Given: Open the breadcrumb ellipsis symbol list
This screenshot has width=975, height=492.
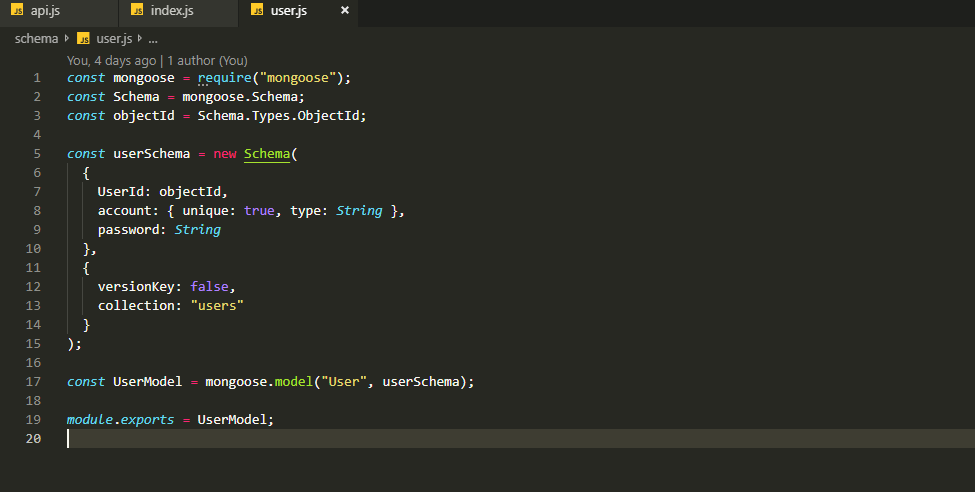Looking at the screenshot, I should pos(153,39).
